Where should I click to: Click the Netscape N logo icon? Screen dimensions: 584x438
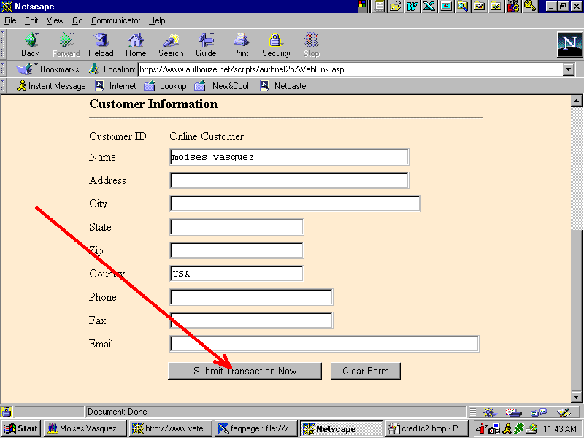coord(569,45)
